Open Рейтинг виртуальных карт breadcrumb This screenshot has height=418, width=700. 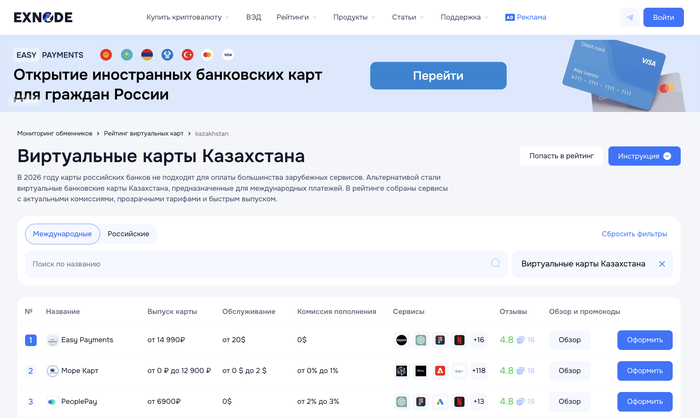point(144,134)
